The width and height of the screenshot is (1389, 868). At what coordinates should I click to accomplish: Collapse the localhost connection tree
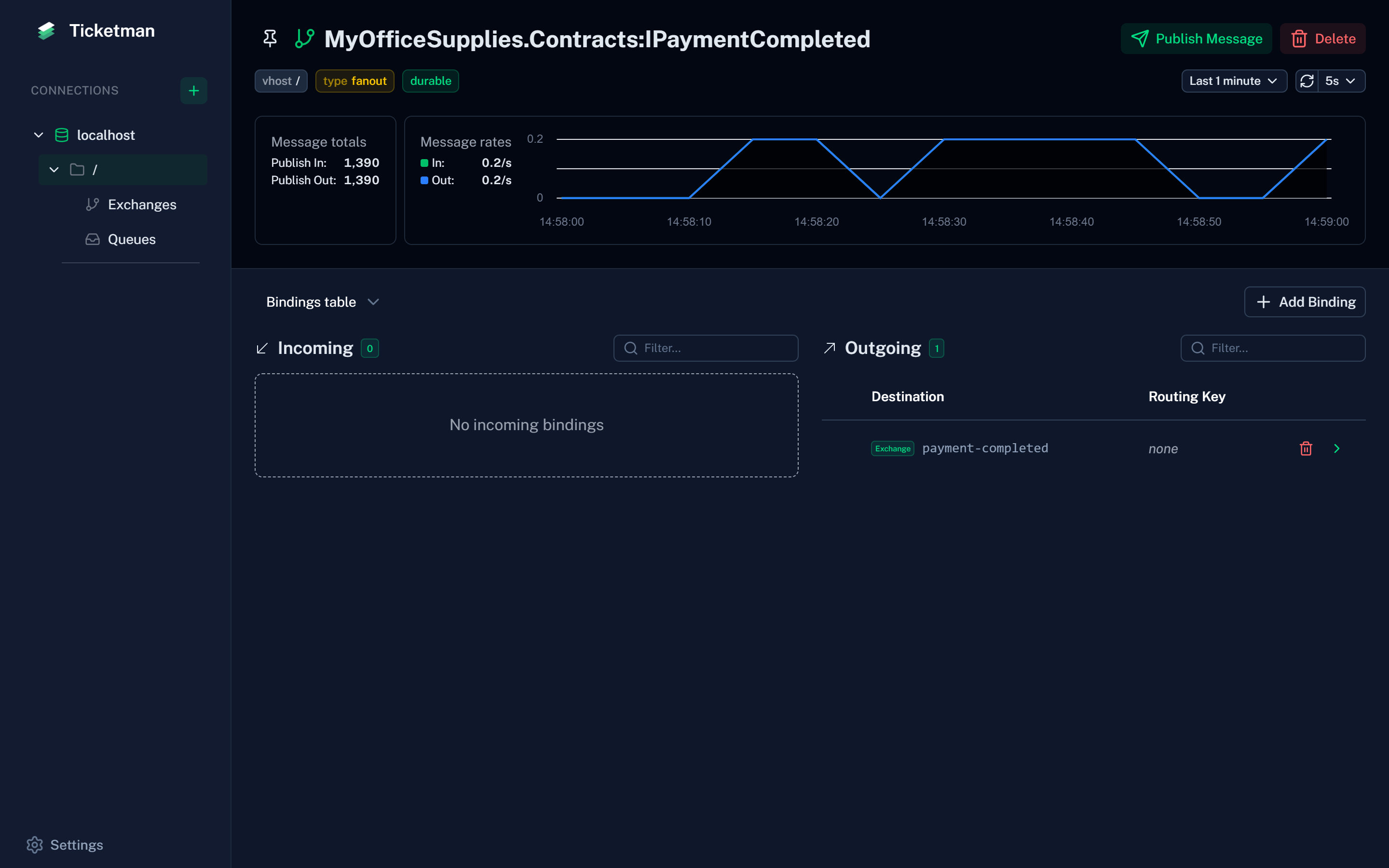click(x=39, y=135)
